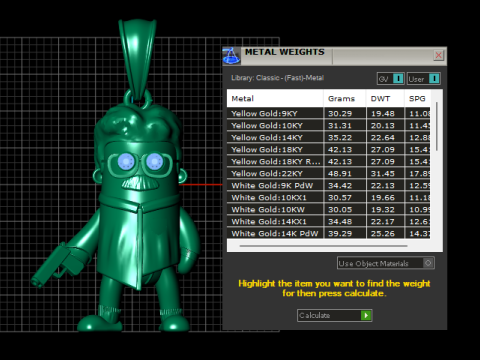Click the SPG column header
The width and height of the screenshot is (480, 360).
[x=417, y=99]
